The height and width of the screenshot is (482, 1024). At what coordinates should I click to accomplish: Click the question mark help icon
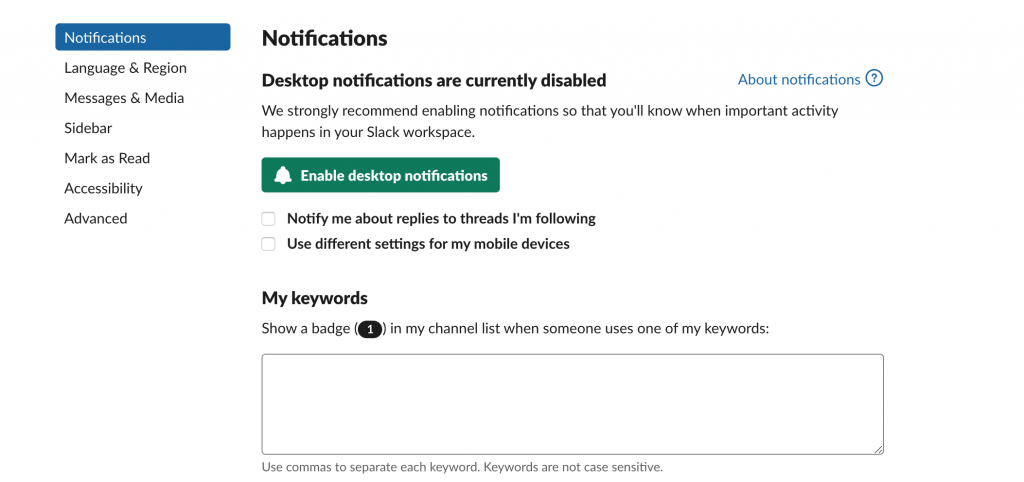click(x=874, y=79)
